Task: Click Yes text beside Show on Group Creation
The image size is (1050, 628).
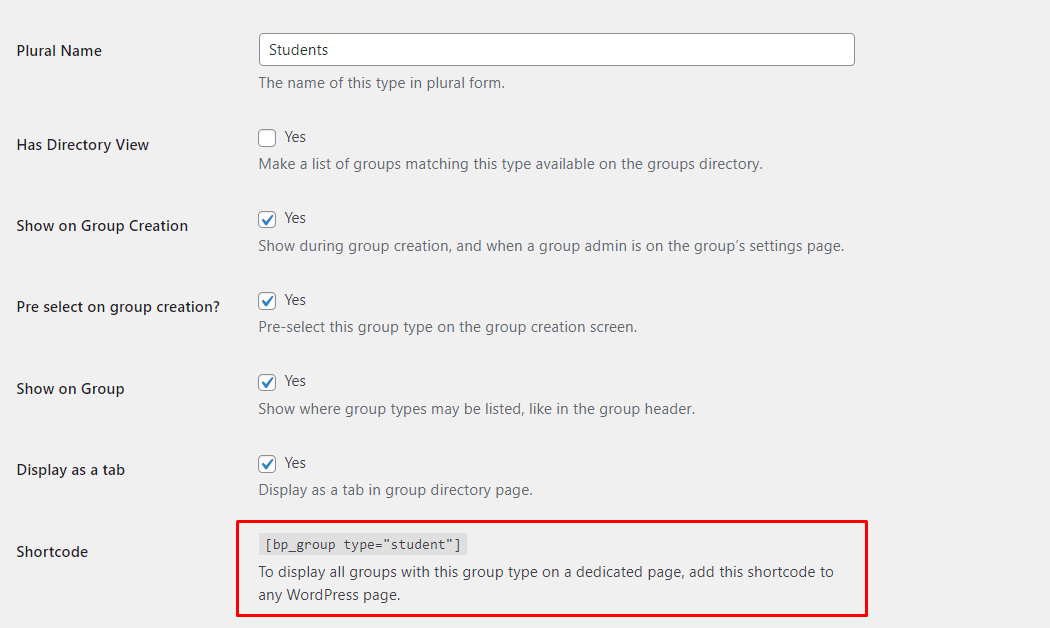Action: pyautogui.click(x=295, y=218)
